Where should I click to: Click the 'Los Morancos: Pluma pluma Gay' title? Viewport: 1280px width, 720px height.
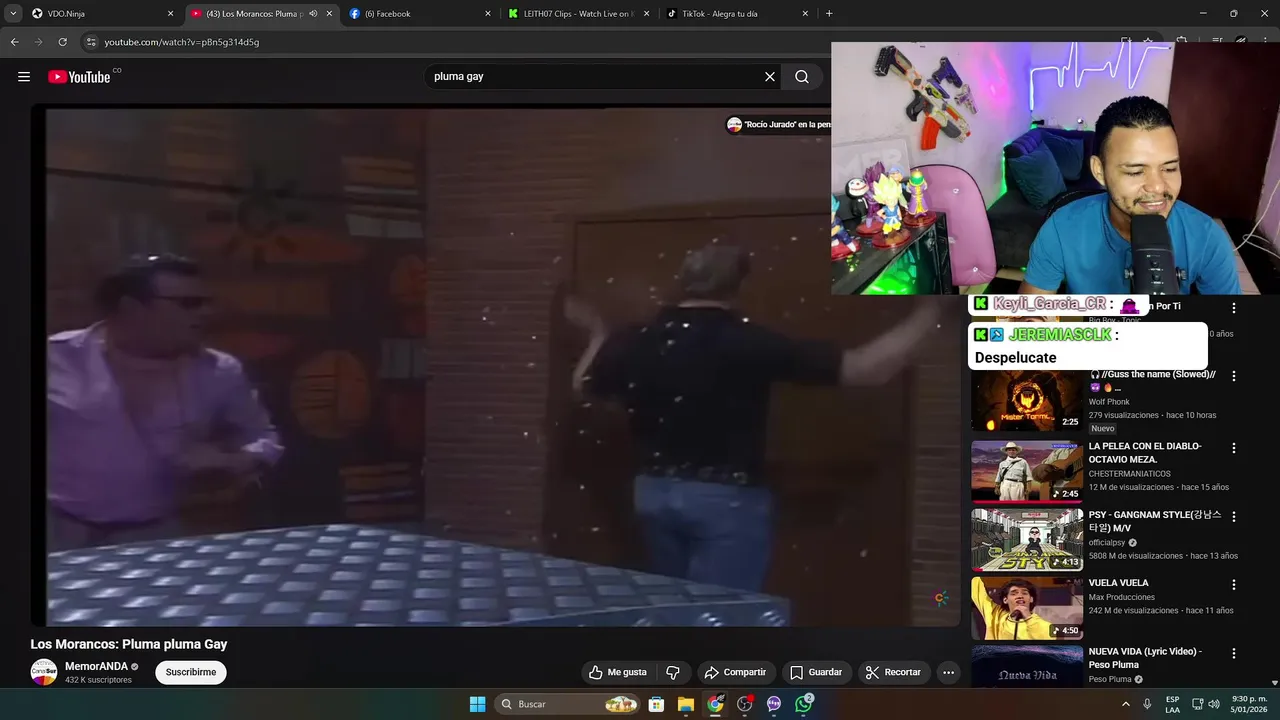click(129, 644)
